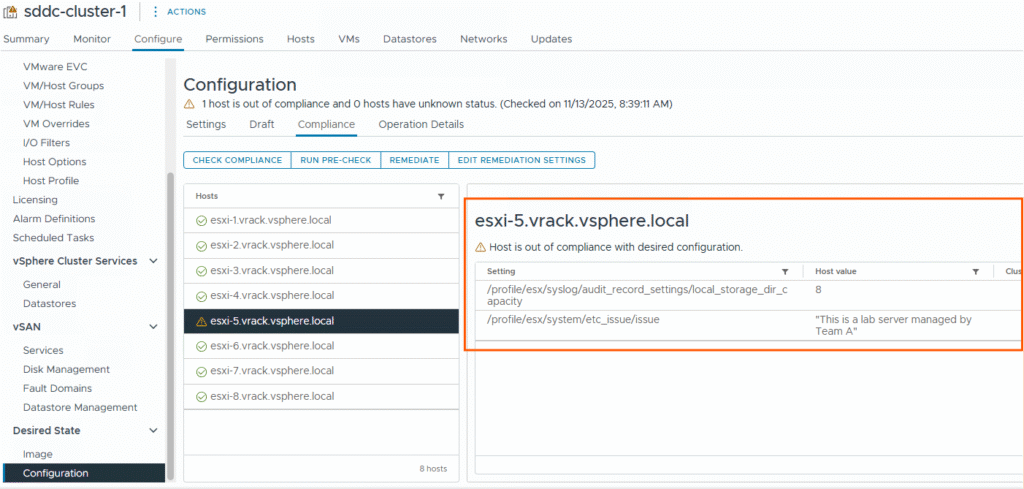Open the Actions kebab menu icon
Viewport: 1024px width, 489px height.
click(155, 12)
